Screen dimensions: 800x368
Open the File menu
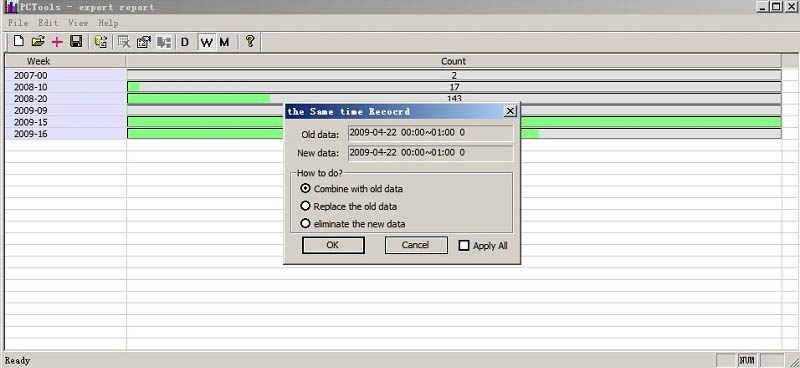pos(18,23)
